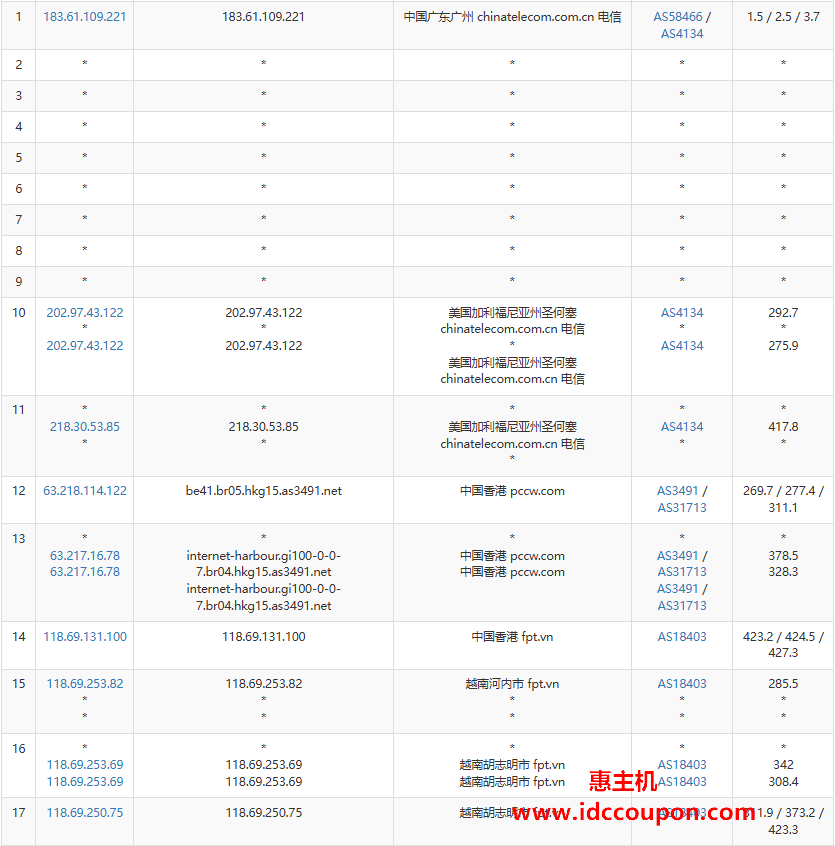This screenshot has height=846, width=835.
Task: Click the blue 118.69.253.82 IP link
Action: point(85,684)
